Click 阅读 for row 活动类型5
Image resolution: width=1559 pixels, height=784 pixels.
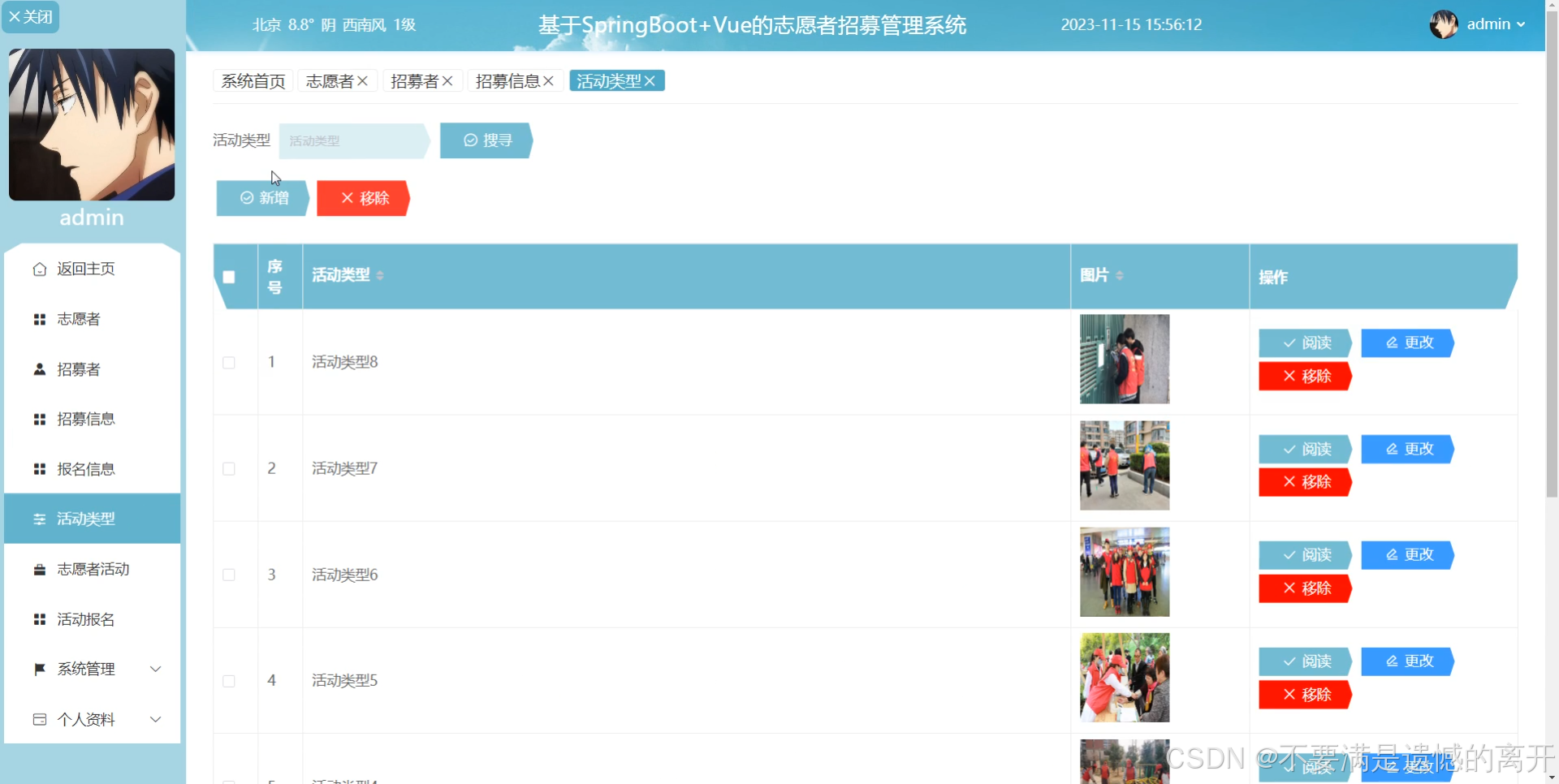[1305, 661]
